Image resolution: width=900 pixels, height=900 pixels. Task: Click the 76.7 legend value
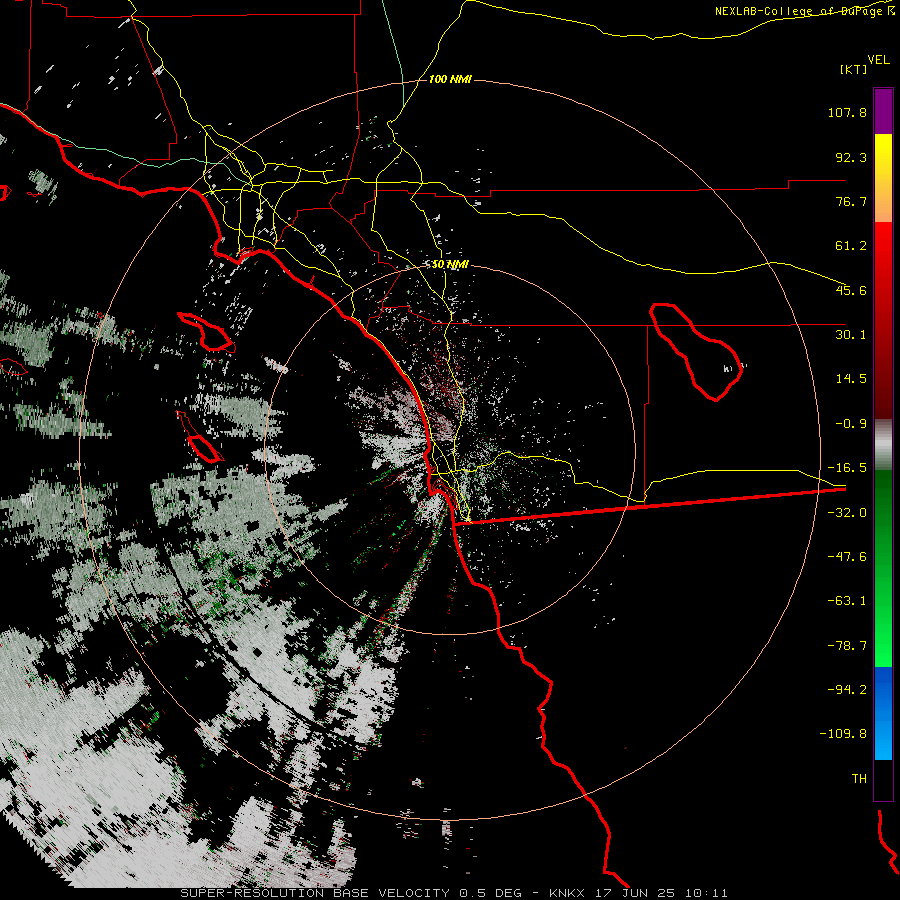pyautogui.click(x=851, y=201)
